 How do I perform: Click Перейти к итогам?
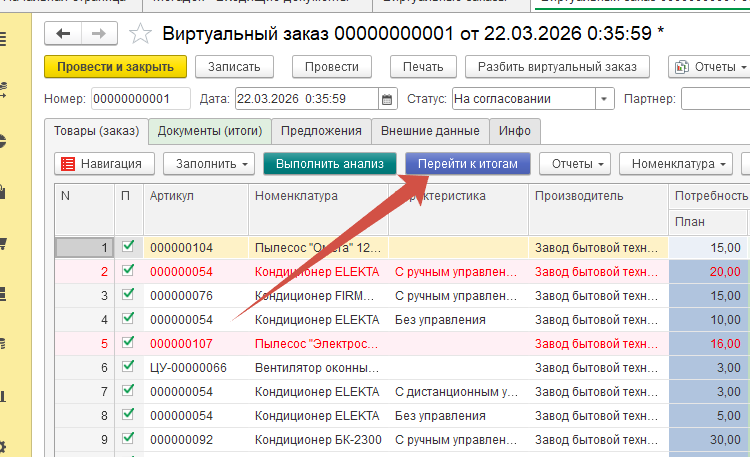[468, 164]
